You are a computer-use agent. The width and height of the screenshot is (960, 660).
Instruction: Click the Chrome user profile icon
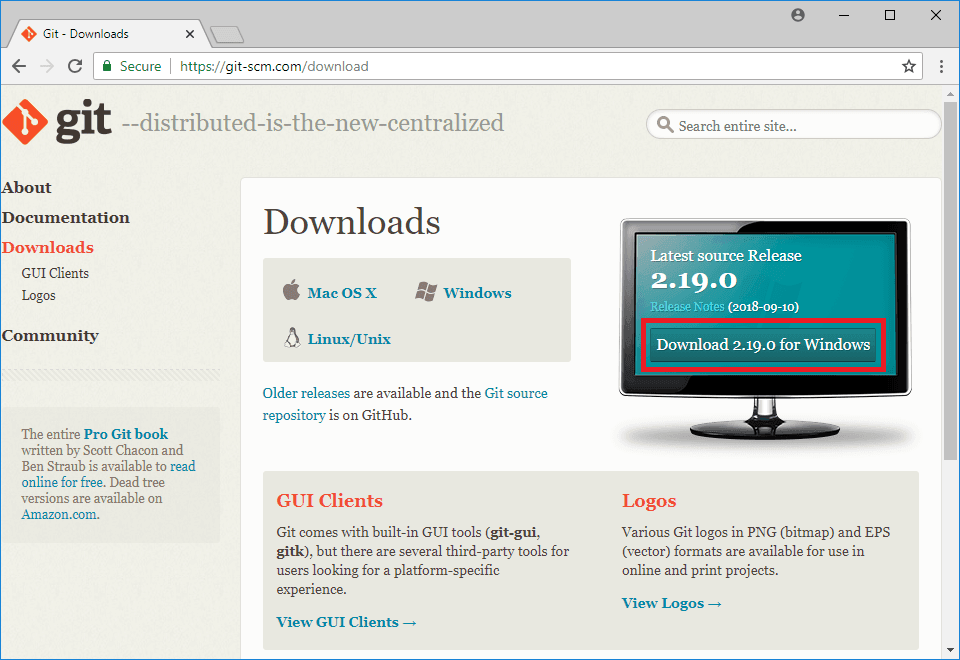point(798,15)
